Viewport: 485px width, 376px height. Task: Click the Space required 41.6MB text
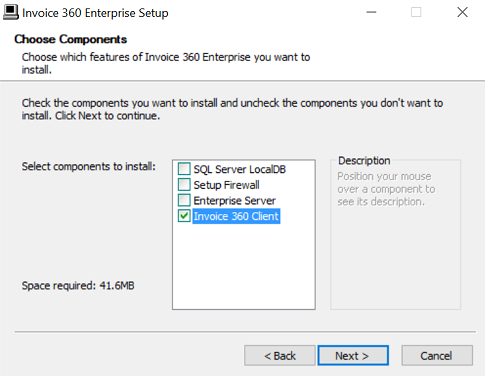point(78,286)
